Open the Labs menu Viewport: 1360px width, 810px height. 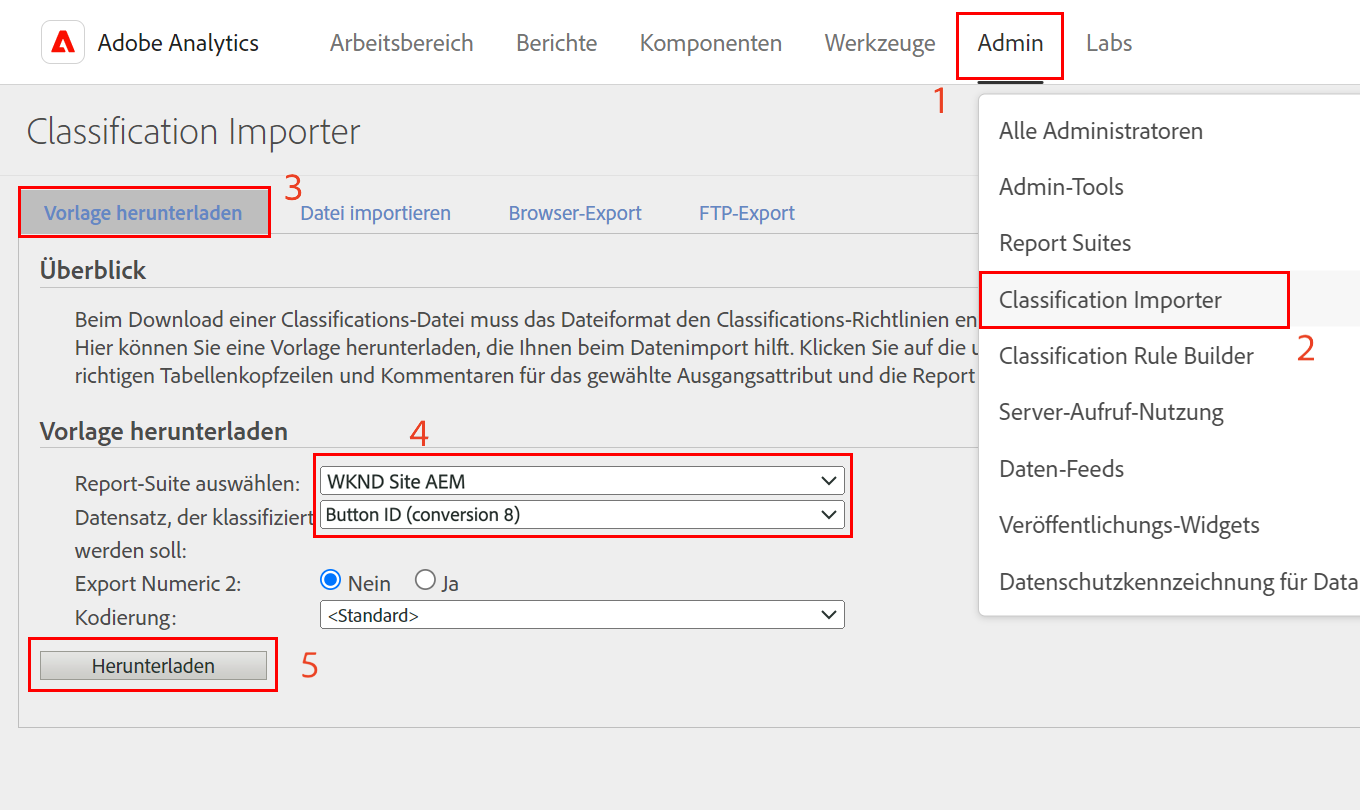(1109, 43)
